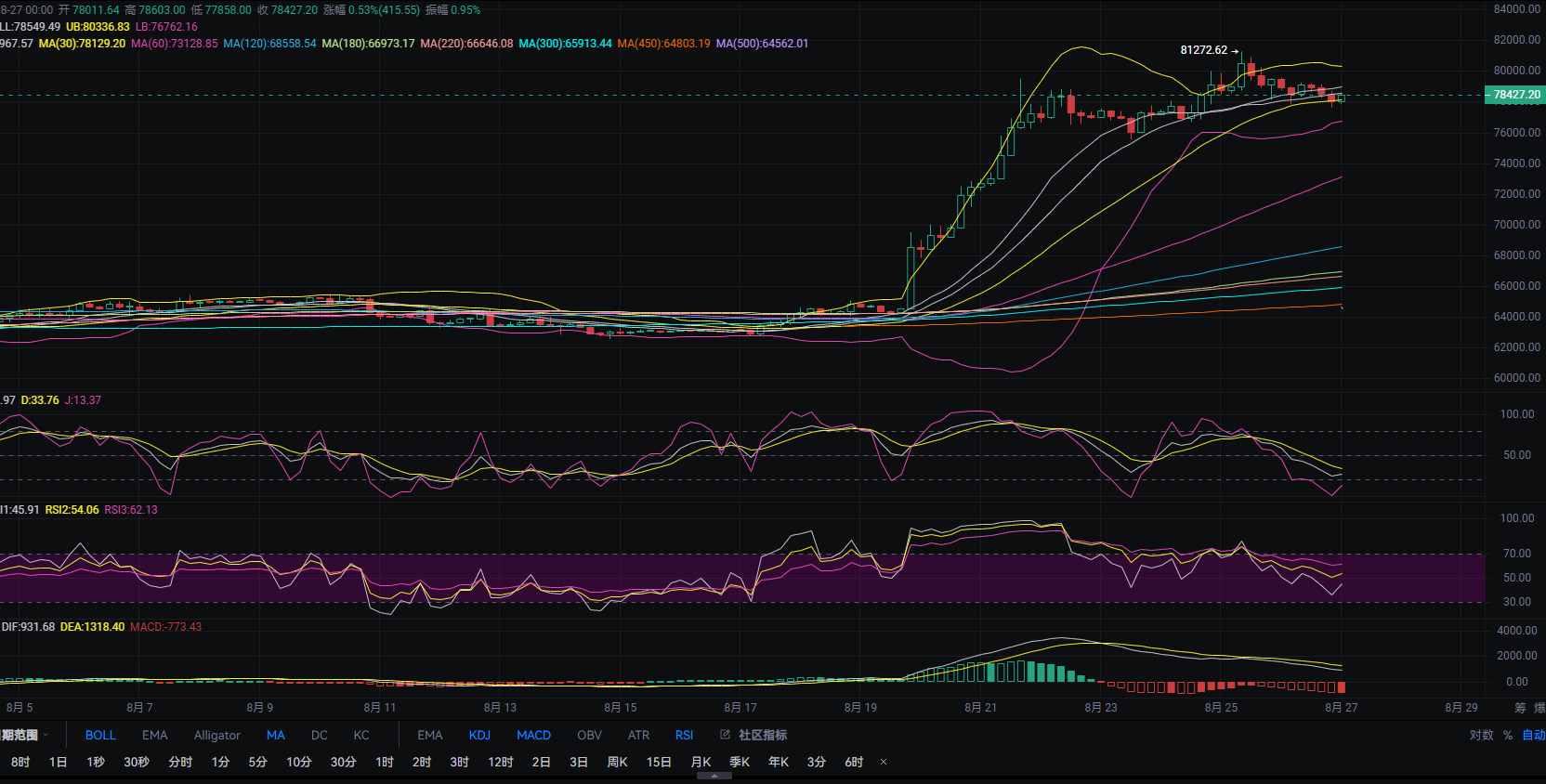The width and height of the screenshot is (1546, 784).
Task: Toggle the BOLL indicator overlay
Action: click(100, 735)
